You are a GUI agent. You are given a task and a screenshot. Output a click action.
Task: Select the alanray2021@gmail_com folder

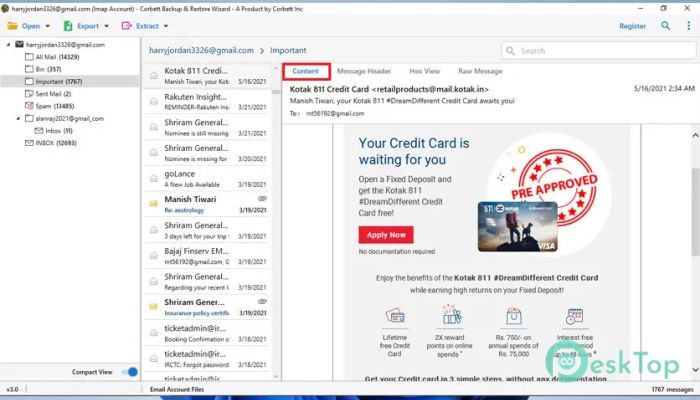tap(70, 118)
